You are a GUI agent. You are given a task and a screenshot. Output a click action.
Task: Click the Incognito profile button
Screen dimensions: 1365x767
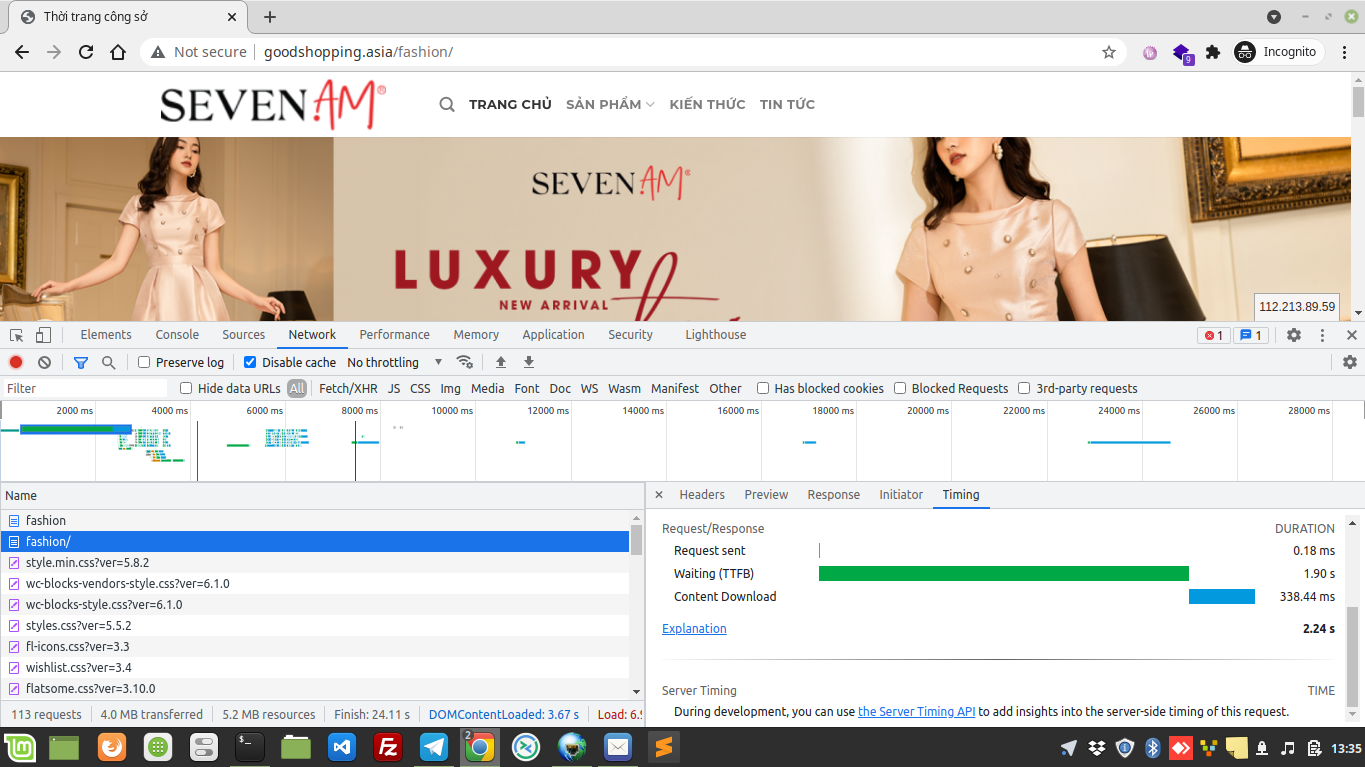pos(1276,52)
